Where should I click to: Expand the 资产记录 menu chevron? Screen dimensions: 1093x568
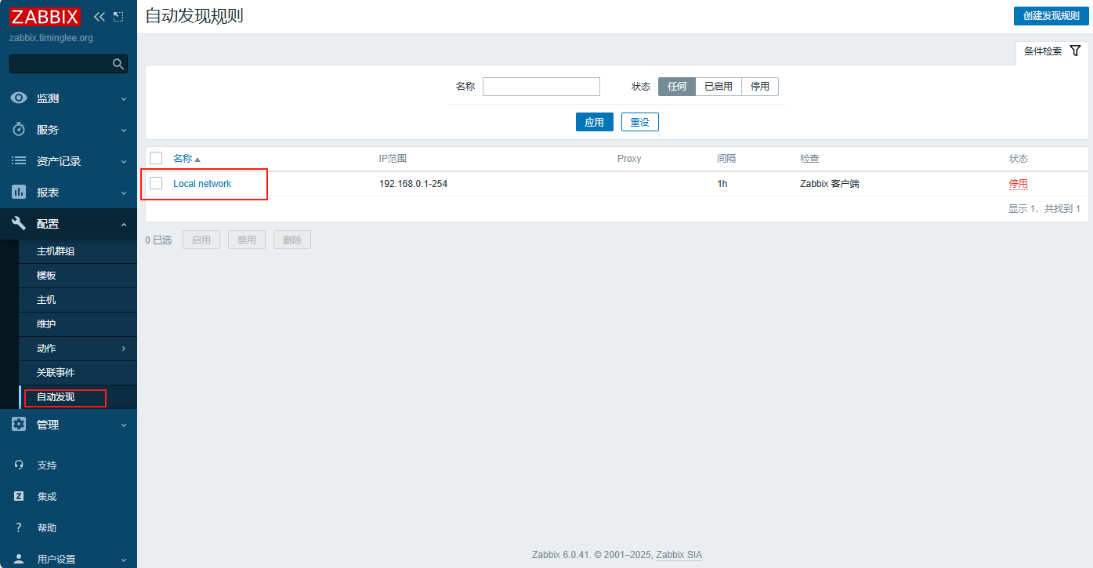(123, 162)
